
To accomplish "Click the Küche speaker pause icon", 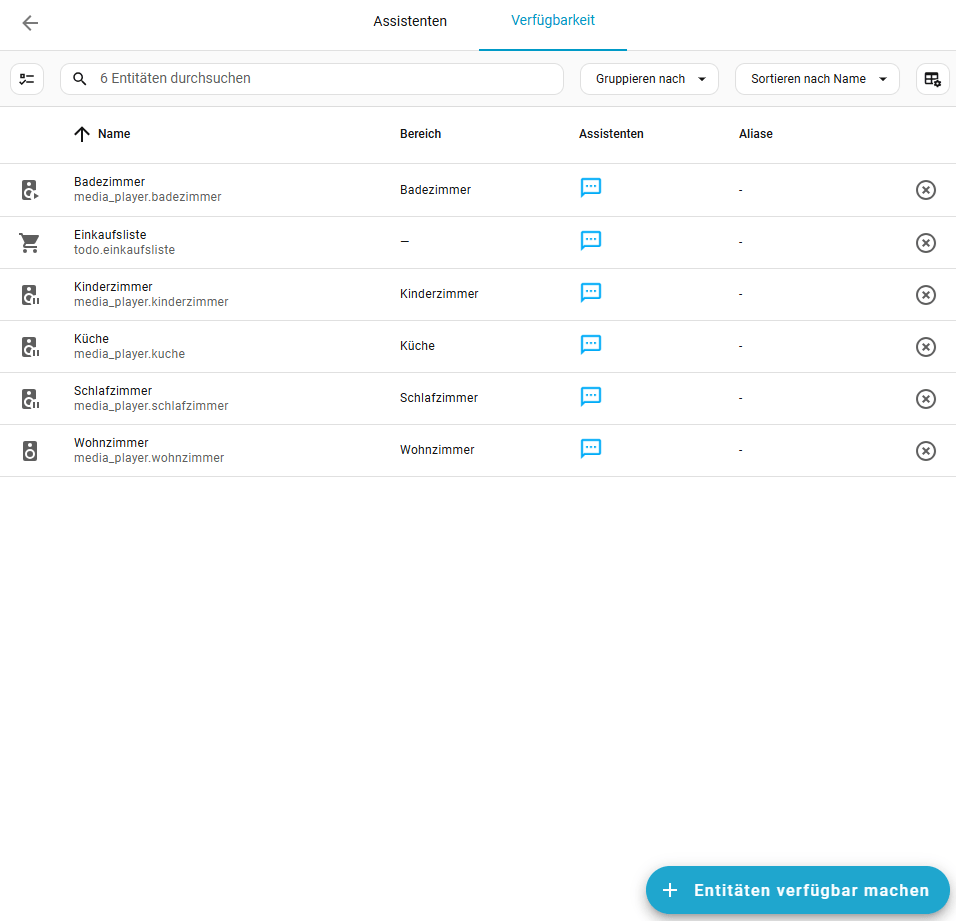I will click(30, 347).
